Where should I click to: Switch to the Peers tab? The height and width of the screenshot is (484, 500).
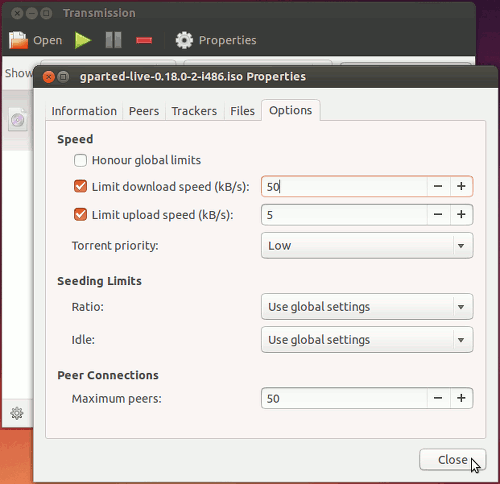[x=144, y=111]
